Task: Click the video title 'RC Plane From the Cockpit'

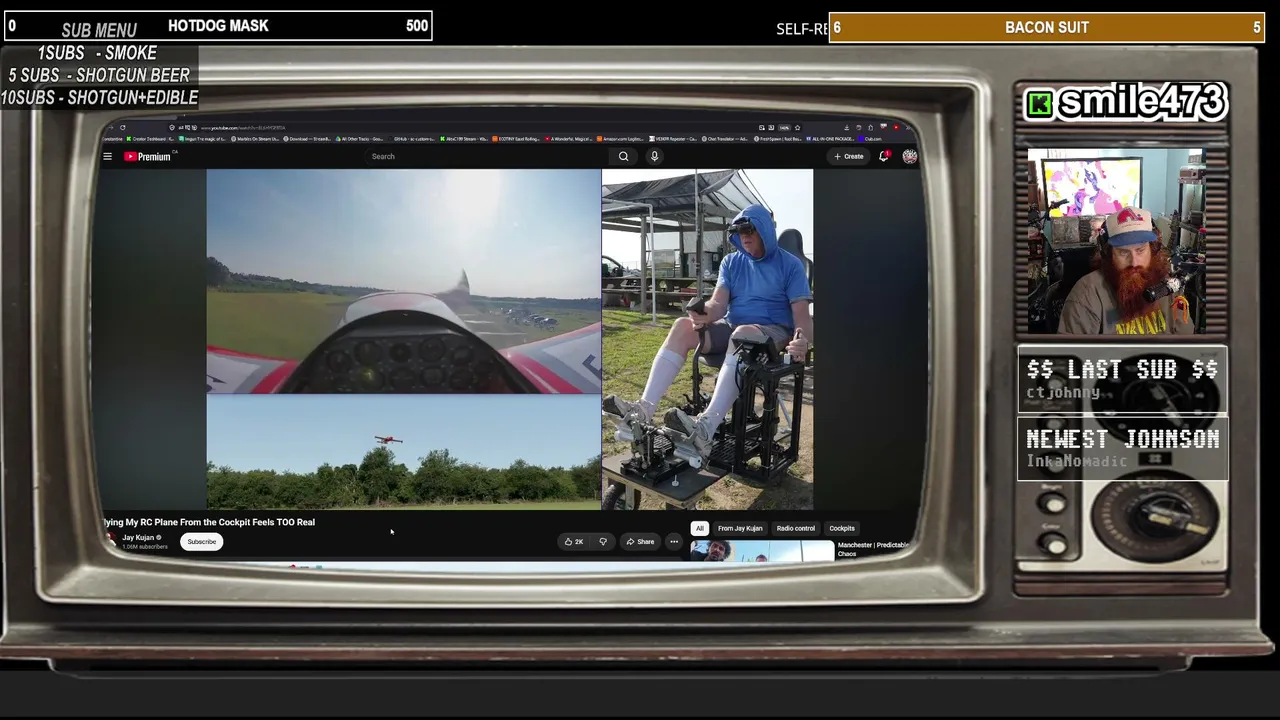Action: tap(209, 522)
